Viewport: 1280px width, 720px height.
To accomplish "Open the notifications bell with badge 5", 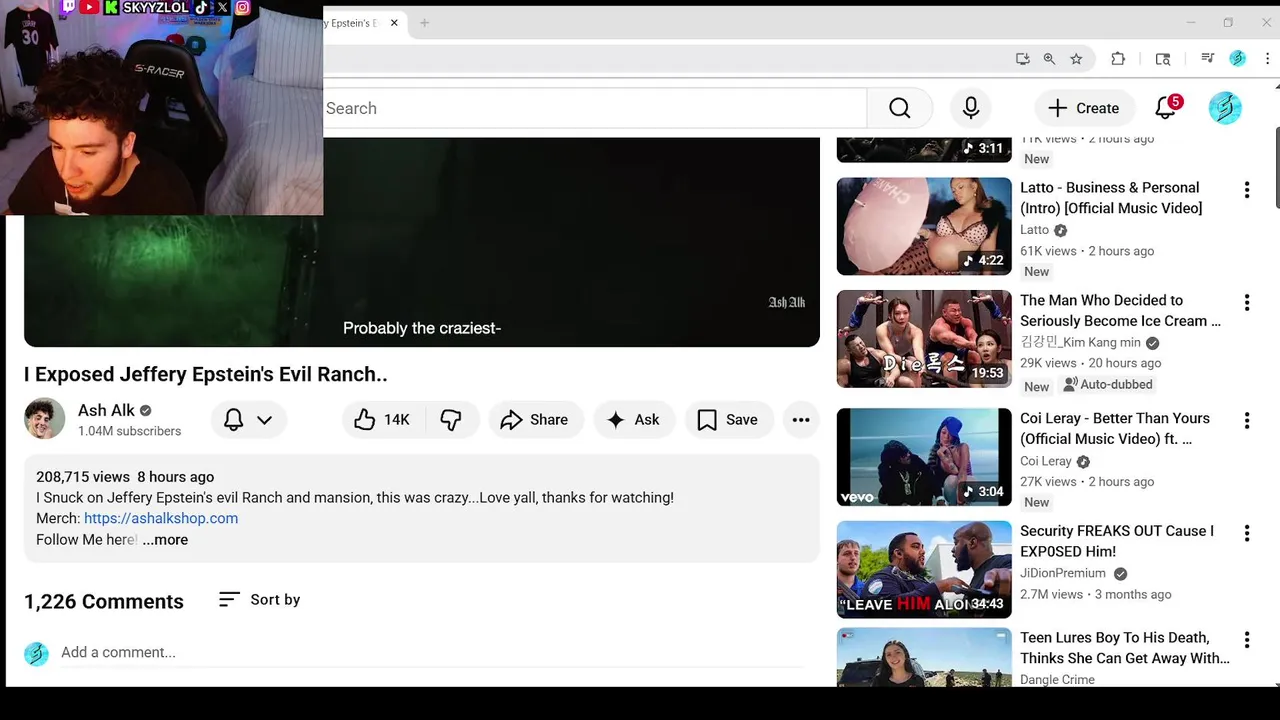I will pyautogui.click(x=1166, y=107).
